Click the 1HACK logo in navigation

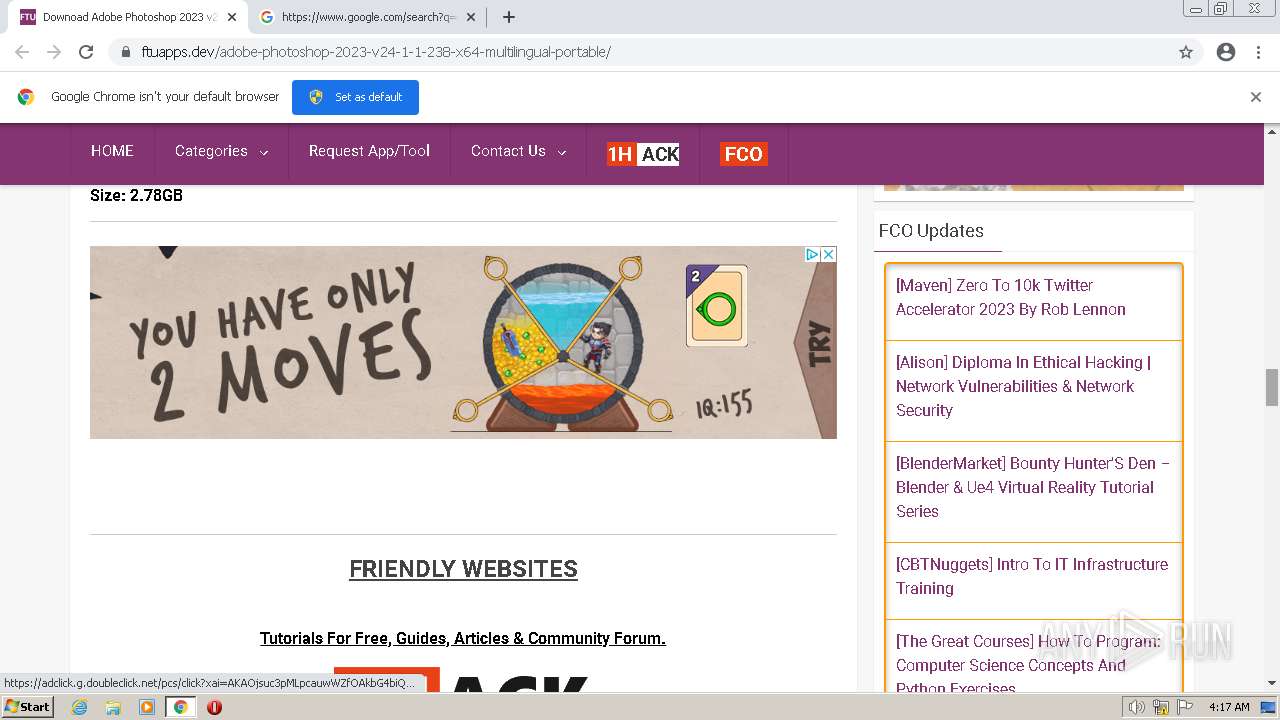[643, 154]
